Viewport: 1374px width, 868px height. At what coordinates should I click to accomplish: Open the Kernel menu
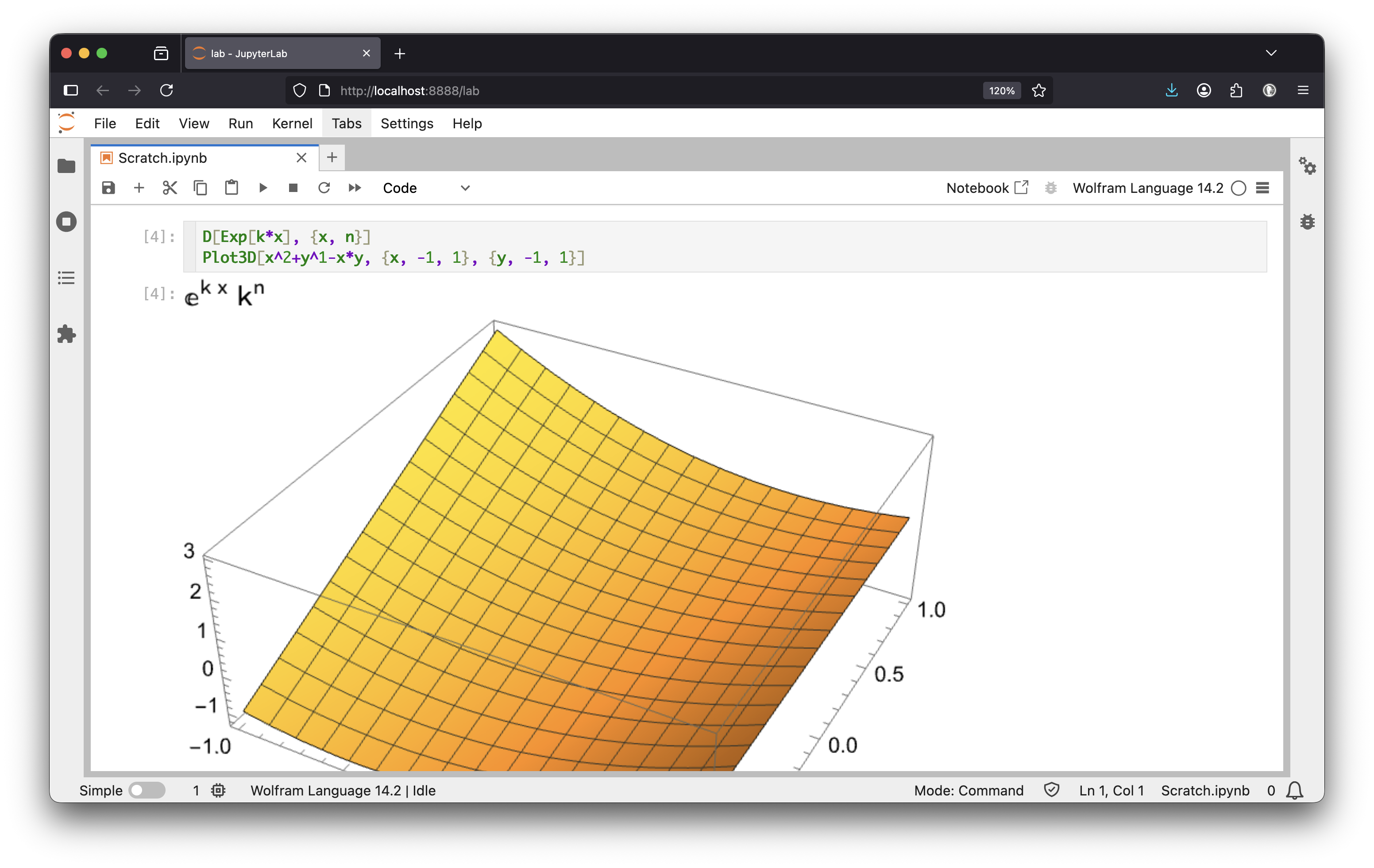coord(292,123)
